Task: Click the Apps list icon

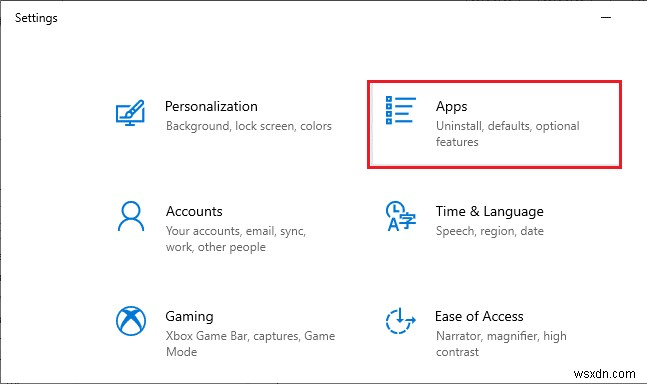Action: (400, 110)
